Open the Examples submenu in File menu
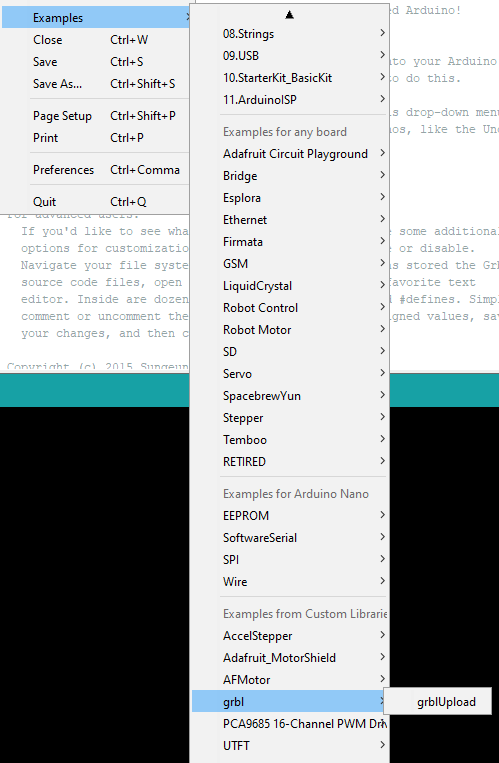499x763 pixels. 96,18
